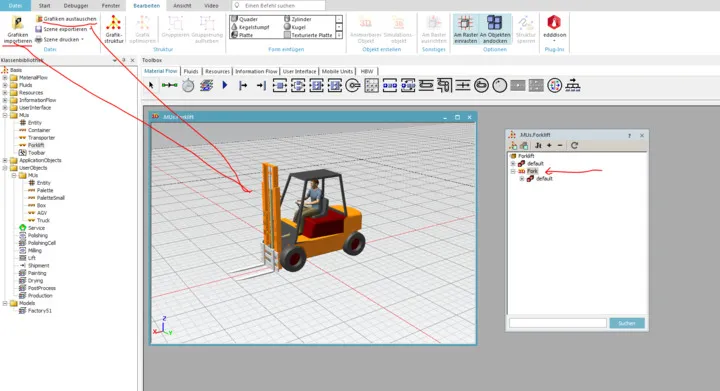Click the 'Einen Befehl suchen' search field

(x=279, y=6)
